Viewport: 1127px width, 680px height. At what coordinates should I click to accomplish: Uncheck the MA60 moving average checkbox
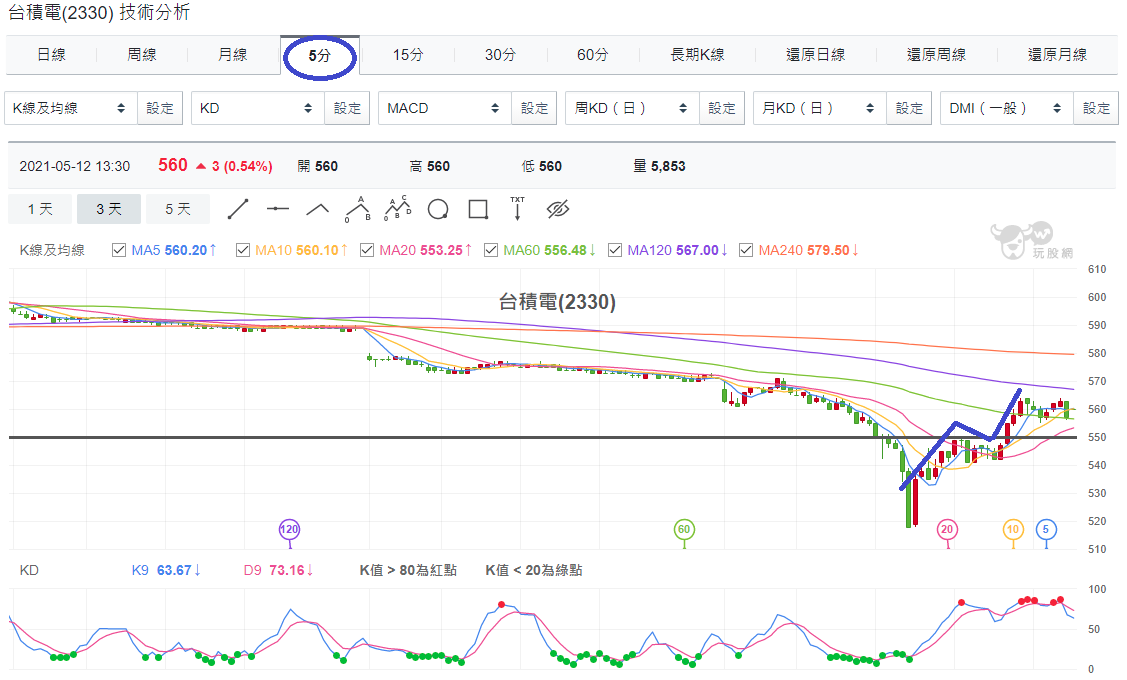491,250
